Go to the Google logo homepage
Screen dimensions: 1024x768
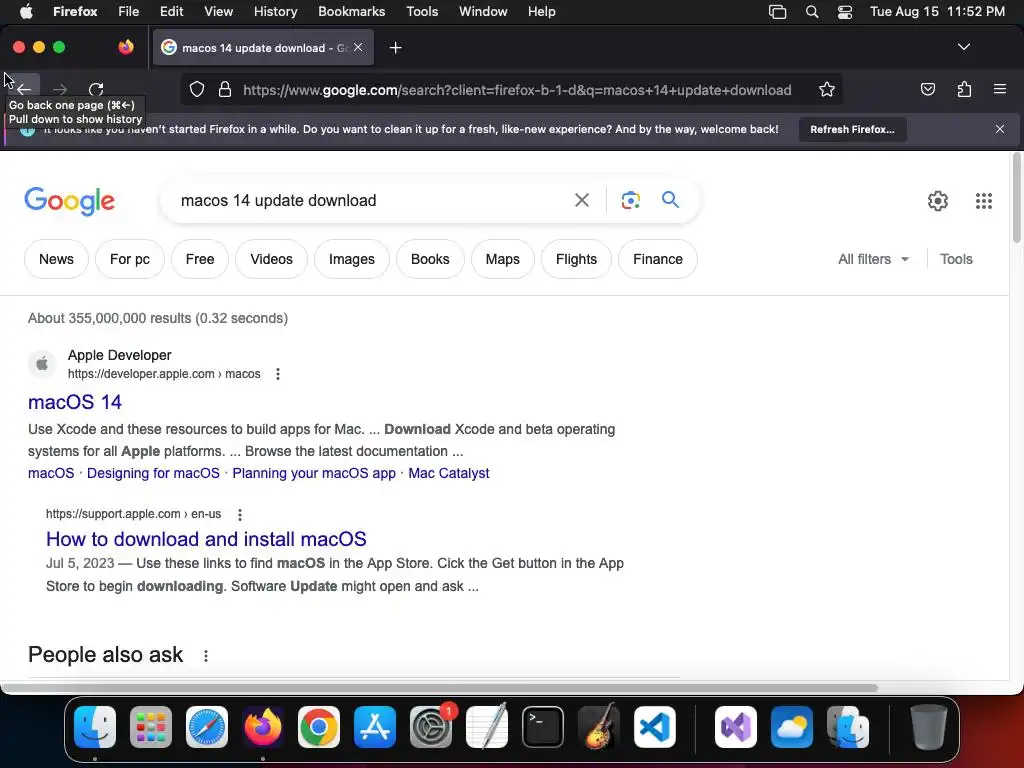tap(69, 201)
